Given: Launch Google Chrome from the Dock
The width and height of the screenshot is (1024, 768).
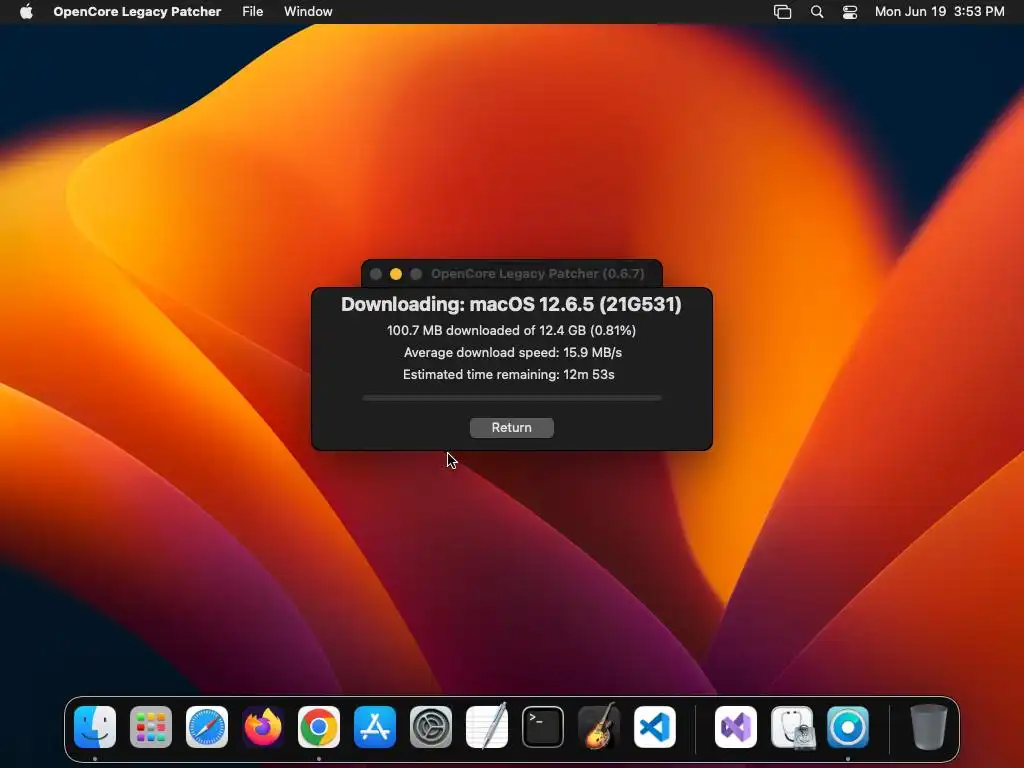Looking at the screenshot, I should click(x=319, y=727).
